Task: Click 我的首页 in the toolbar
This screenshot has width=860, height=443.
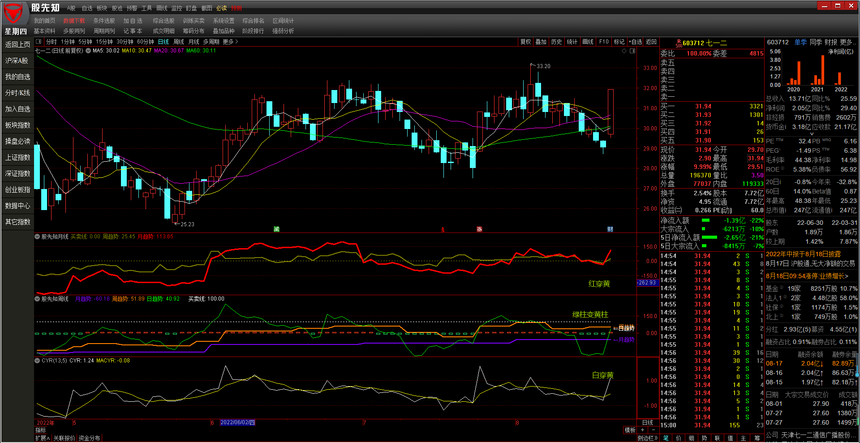Action: coord(44,21)
